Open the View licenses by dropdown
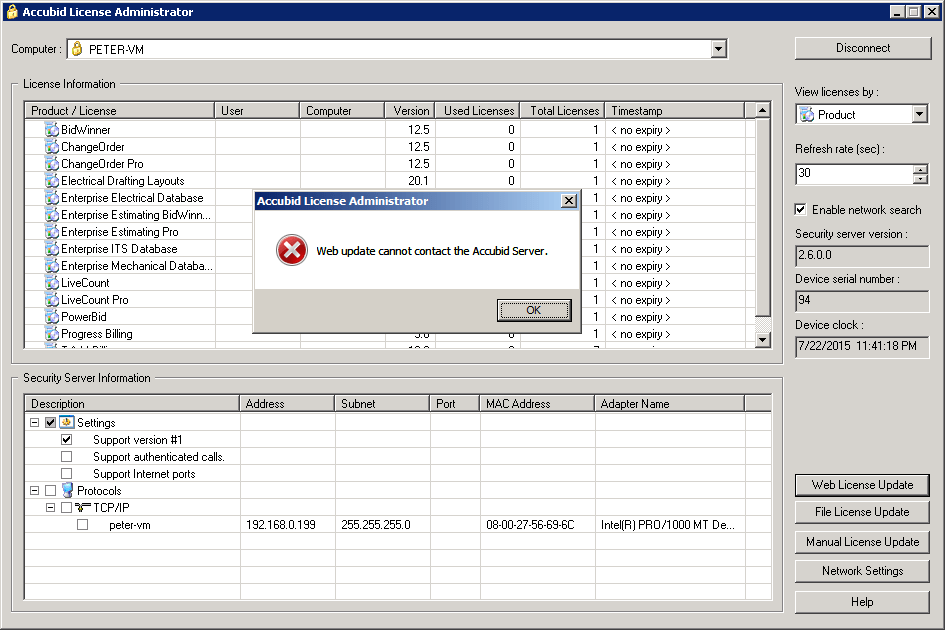This screenshot has width=945, height=630. pyautogui.click(x=921, y=113)
